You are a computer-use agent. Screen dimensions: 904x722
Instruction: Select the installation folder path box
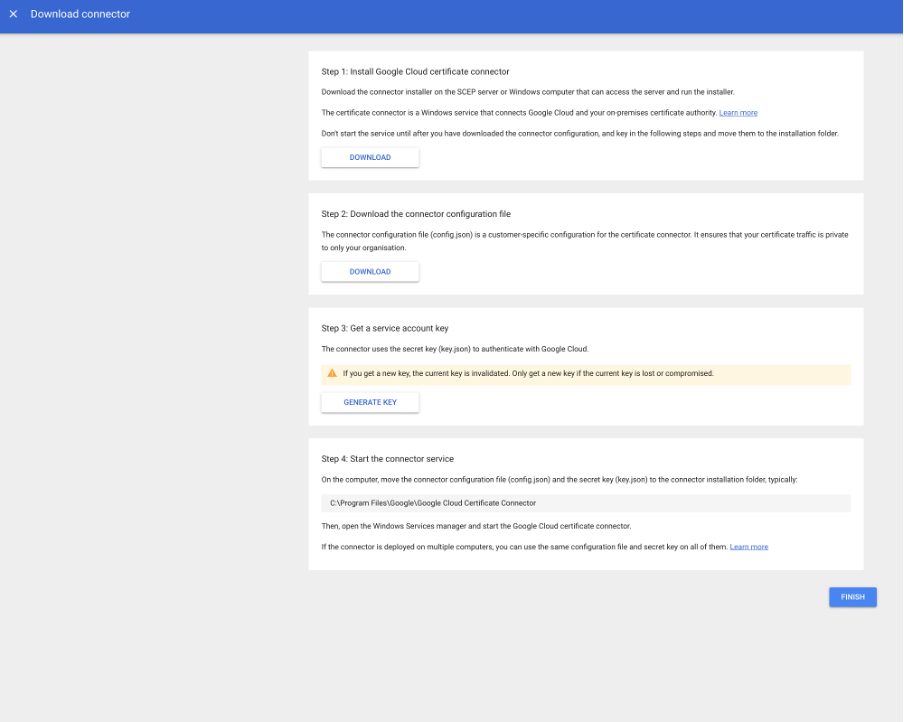(585, 503)
